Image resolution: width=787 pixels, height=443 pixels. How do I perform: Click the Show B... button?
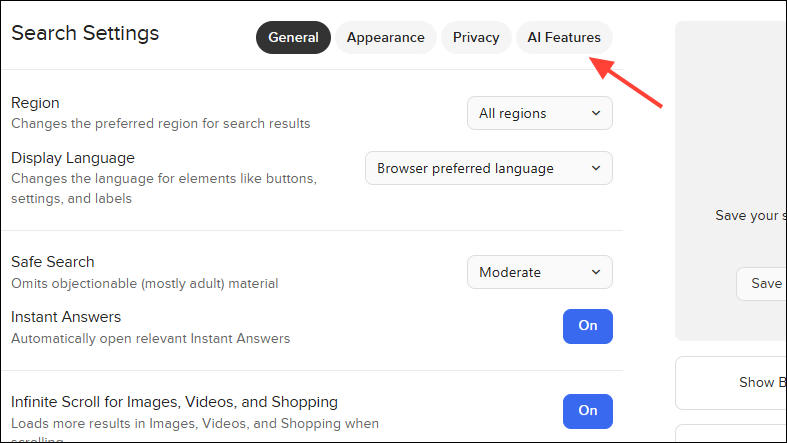tap(740, 382)
